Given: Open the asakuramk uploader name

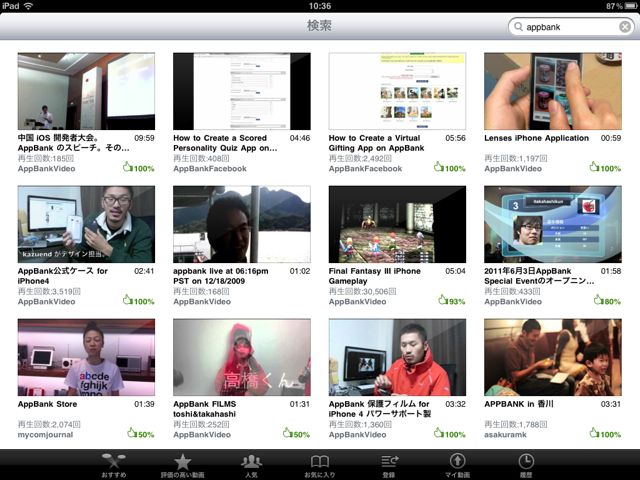Looking at the screenshot, I should pos(505,435).
